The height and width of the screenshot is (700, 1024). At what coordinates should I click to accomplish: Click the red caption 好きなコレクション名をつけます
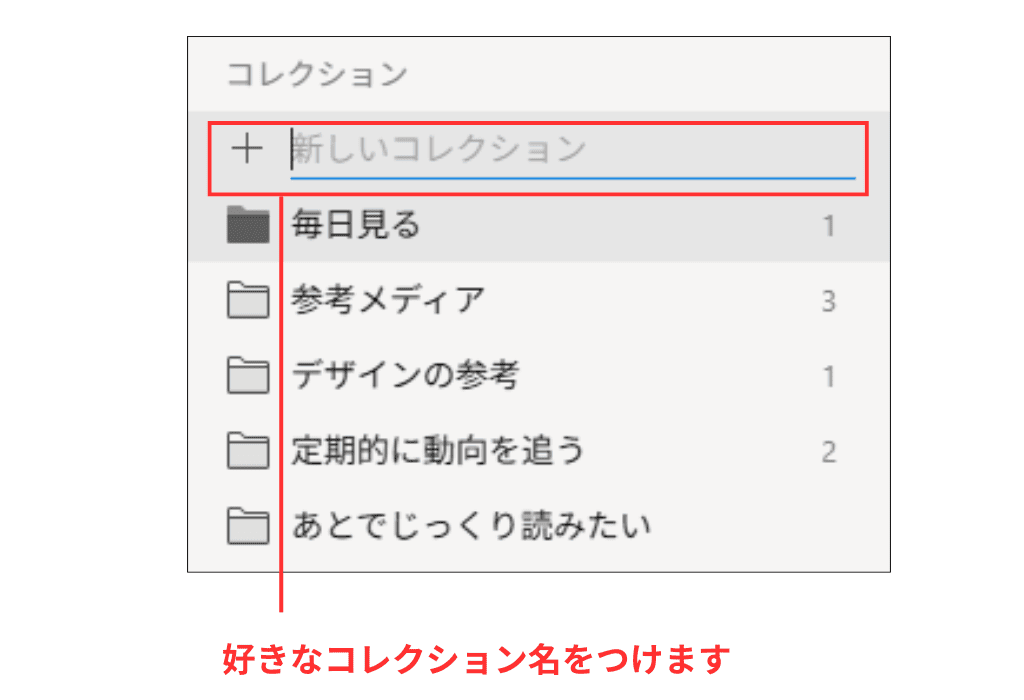(476, 660)
